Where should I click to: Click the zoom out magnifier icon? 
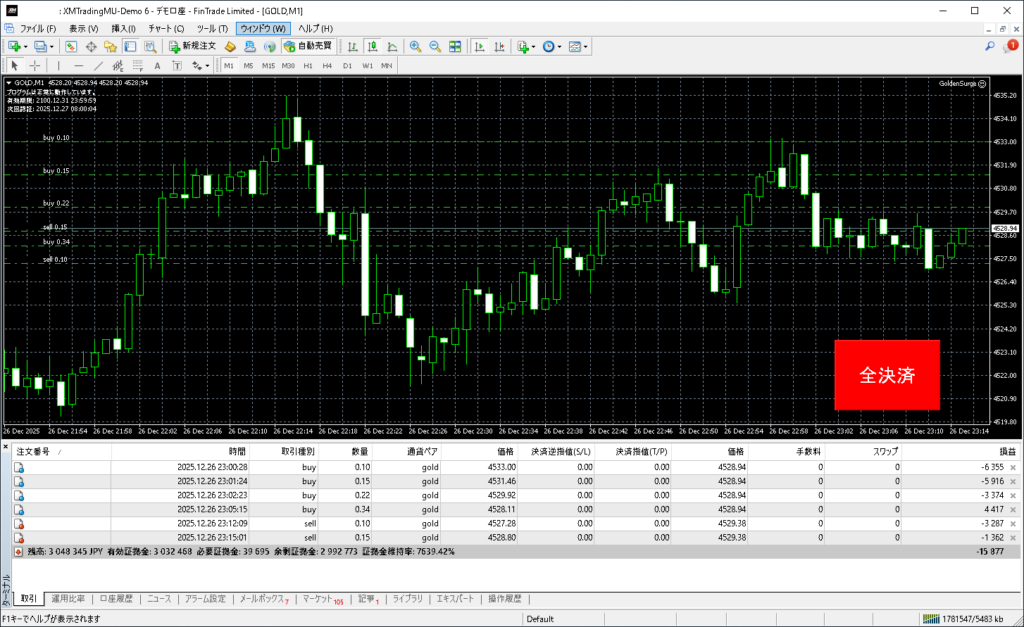point(435,46)
